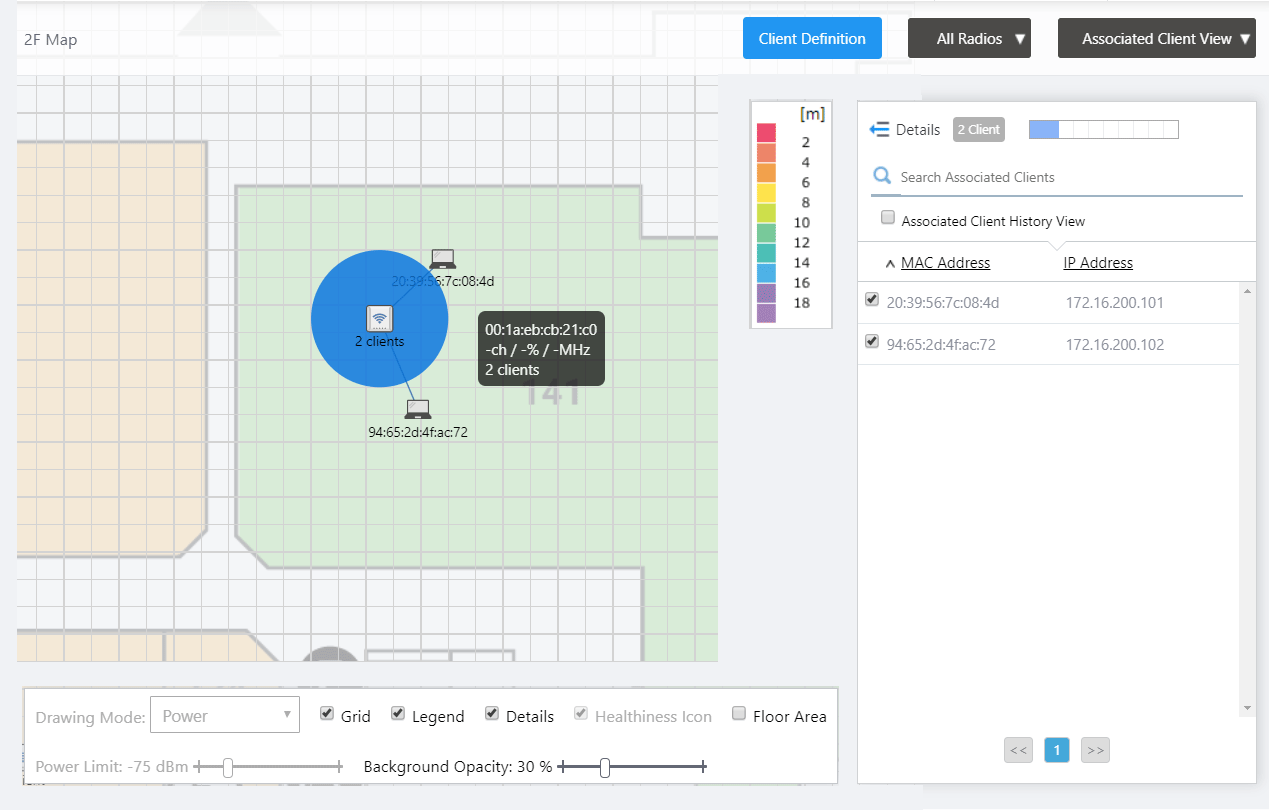Uncheck the Details checkbox
Image resolution: width=1269 pixels, height=810 pixels.
point(491,713)
